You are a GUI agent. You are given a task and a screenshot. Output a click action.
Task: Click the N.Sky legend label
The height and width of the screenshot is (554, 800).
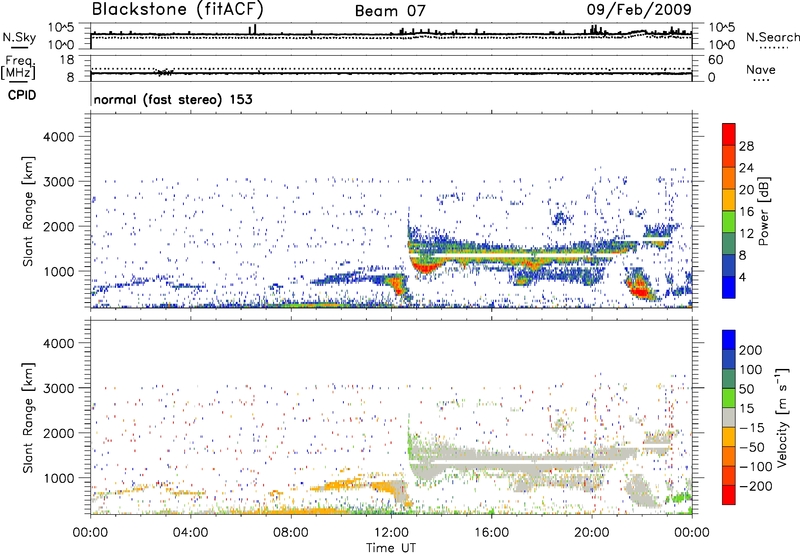[19, 37]
